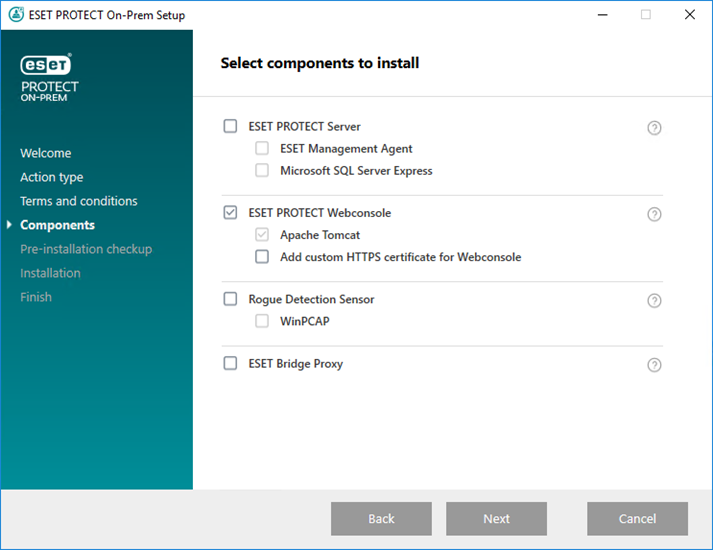
Task: Open help for Rogue Detection Sensor
Action: (654, 301)
